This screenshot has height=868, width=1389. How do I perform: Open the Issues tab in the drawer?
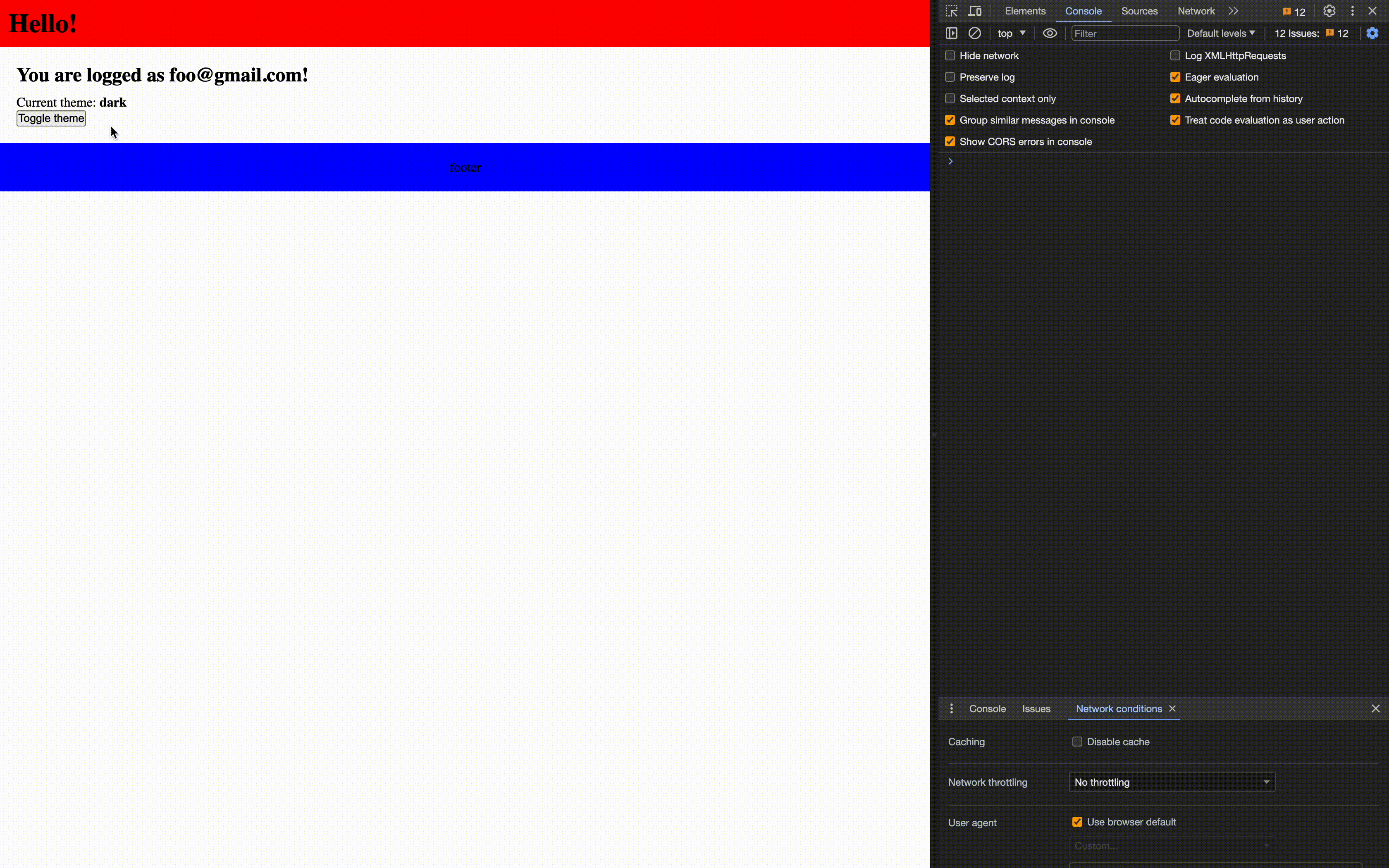click(1036, 708)
